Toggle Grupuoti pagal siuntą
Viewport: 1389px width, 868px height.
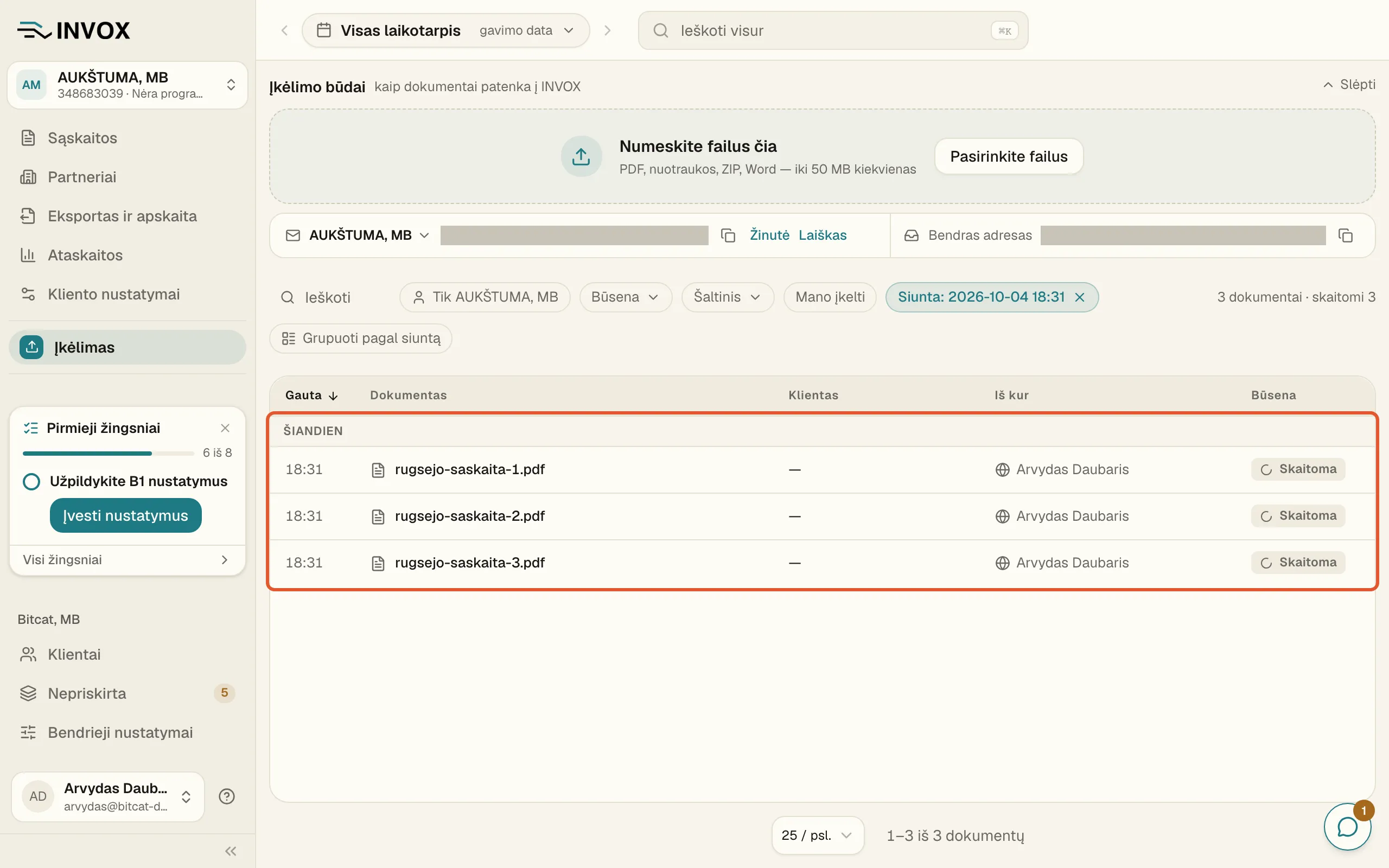[x=360, y=339]
